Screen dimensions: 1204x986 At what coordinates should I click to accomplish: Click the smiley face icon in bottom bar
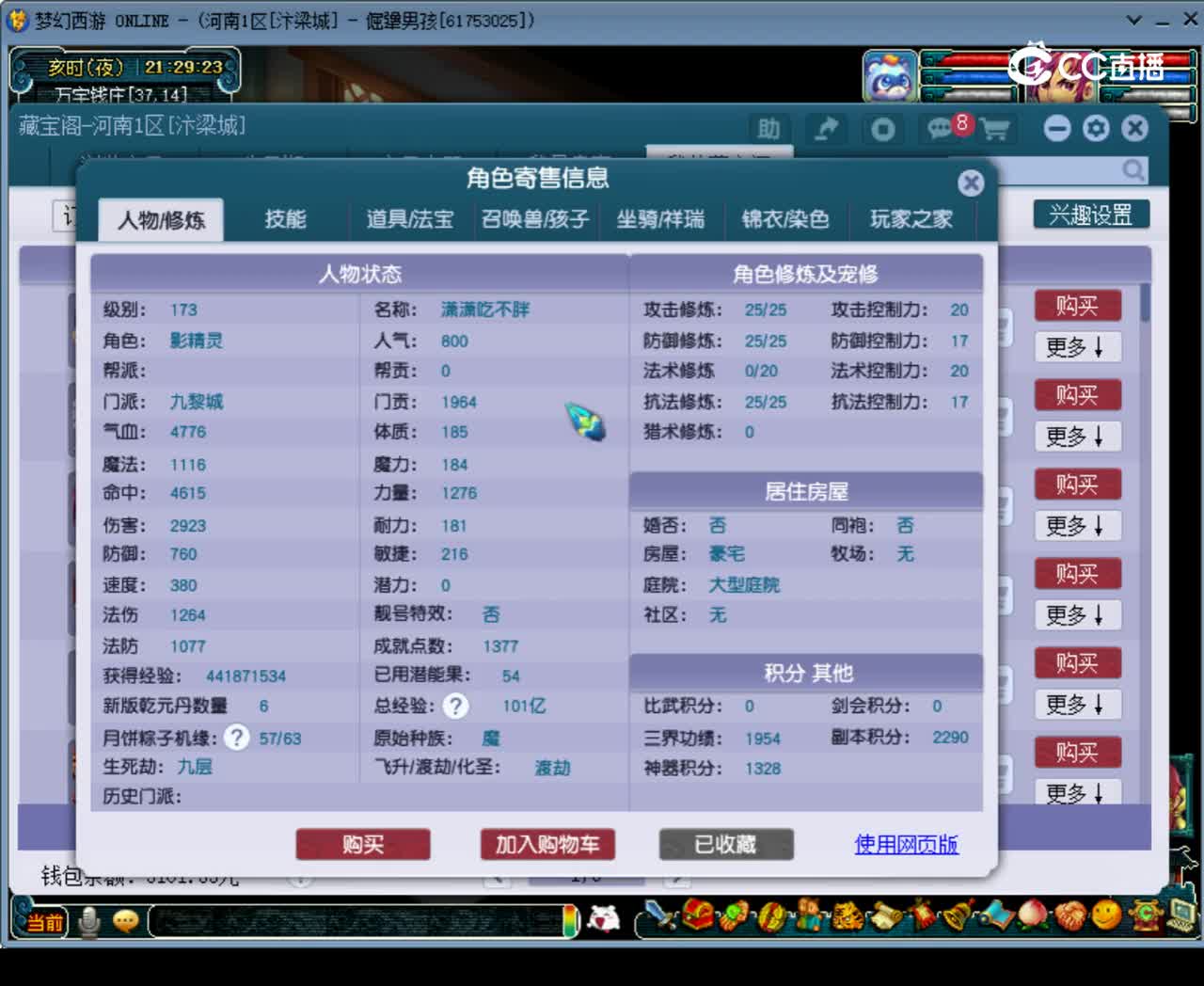click(x=1106, y=915)
